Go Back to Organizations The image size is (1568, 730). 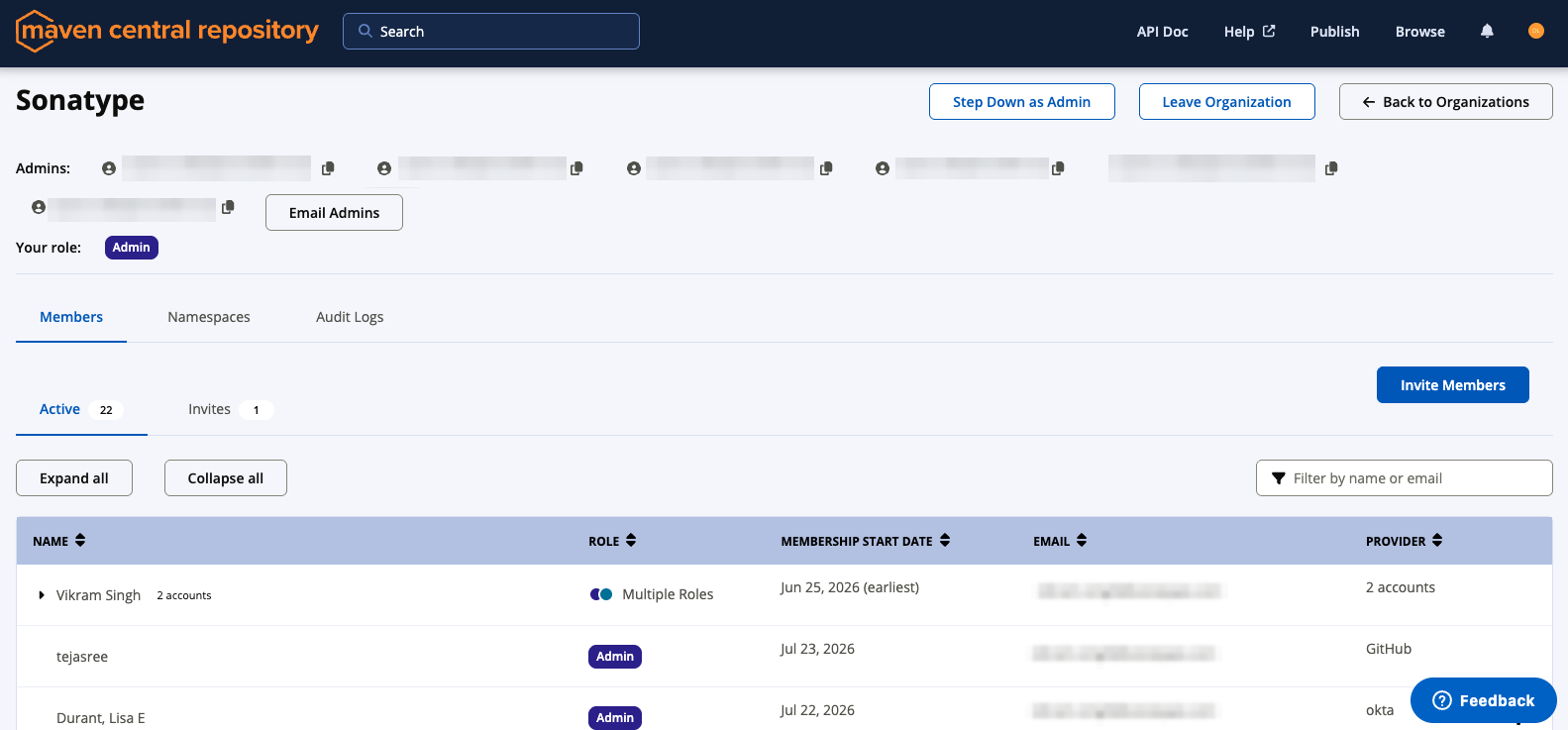click(x=1445, y=102)
